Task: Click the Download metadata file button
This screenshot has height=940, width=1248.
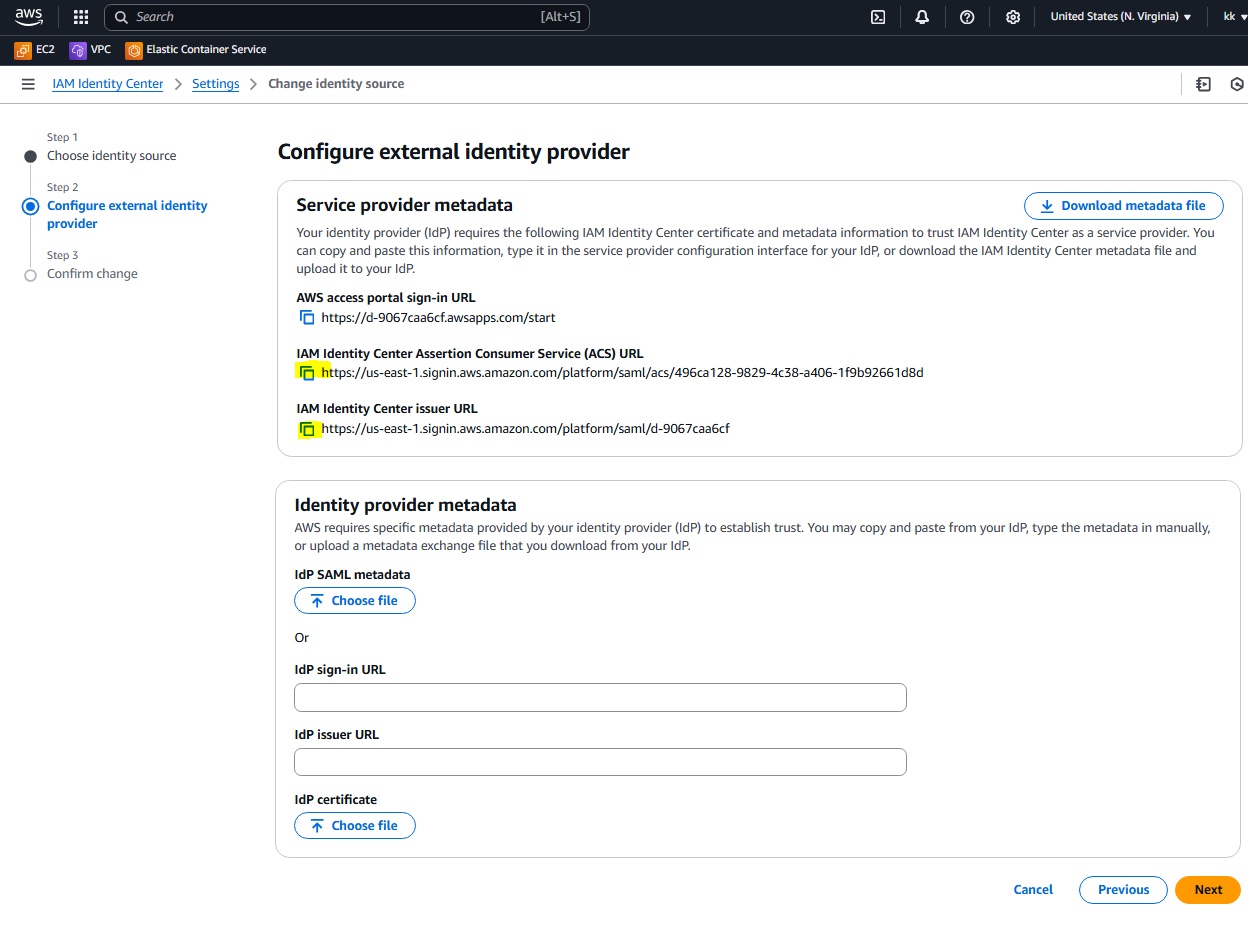Action: 1123,206
